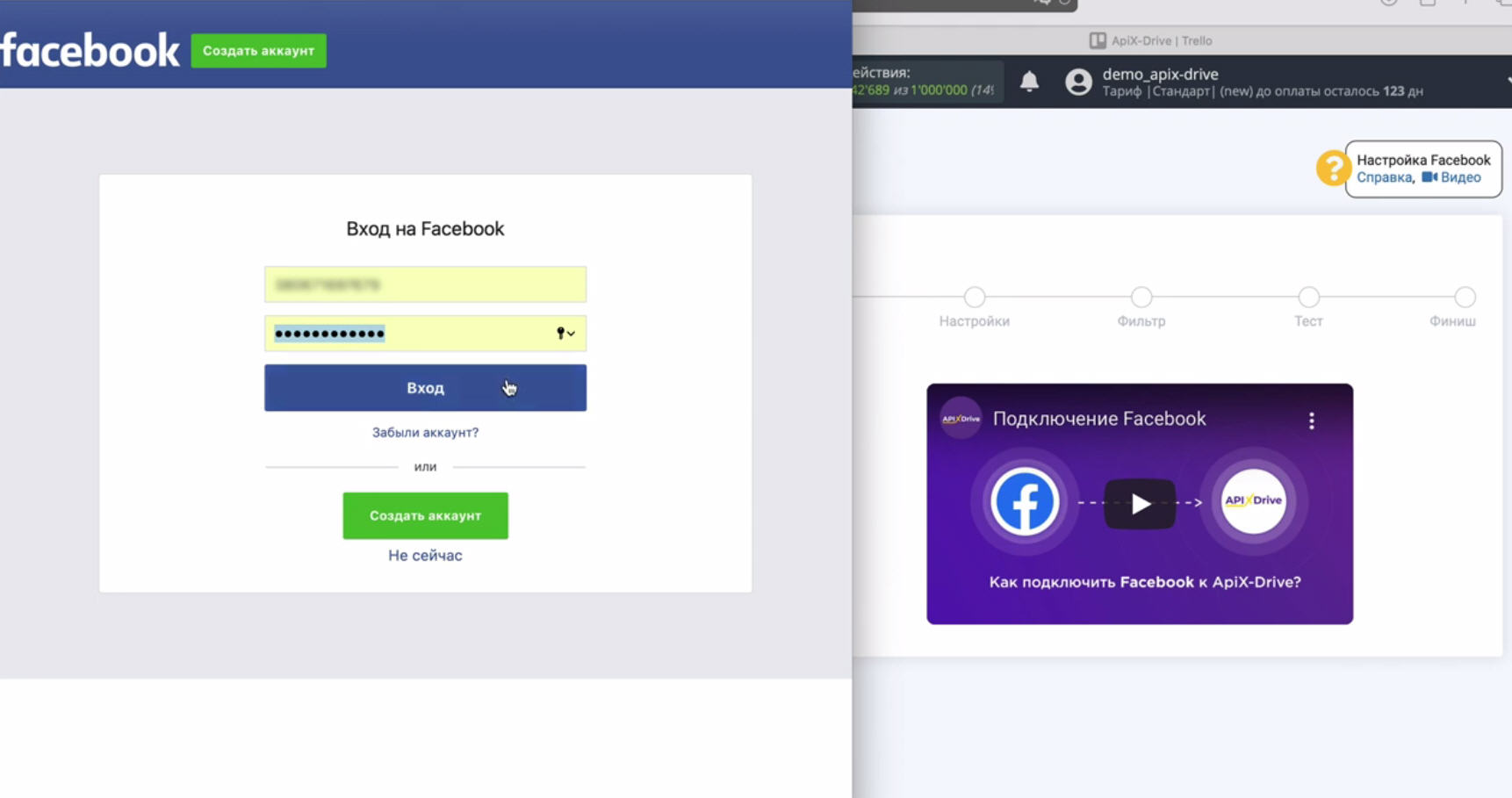Focus the password field with dots

click(425, 334)
